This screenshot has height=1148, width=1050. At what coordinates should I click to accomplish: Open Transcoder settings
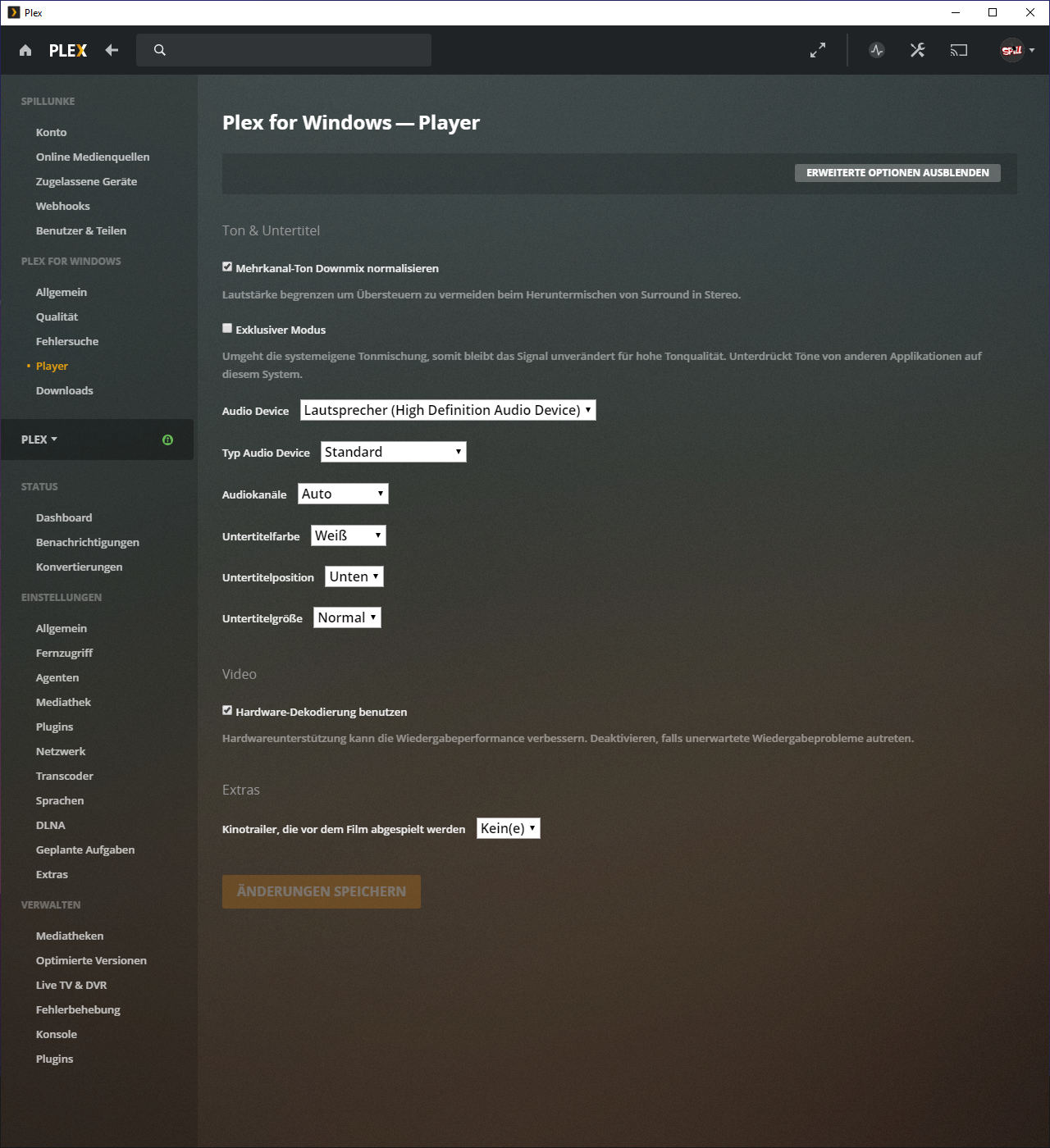tap(65, 776)
